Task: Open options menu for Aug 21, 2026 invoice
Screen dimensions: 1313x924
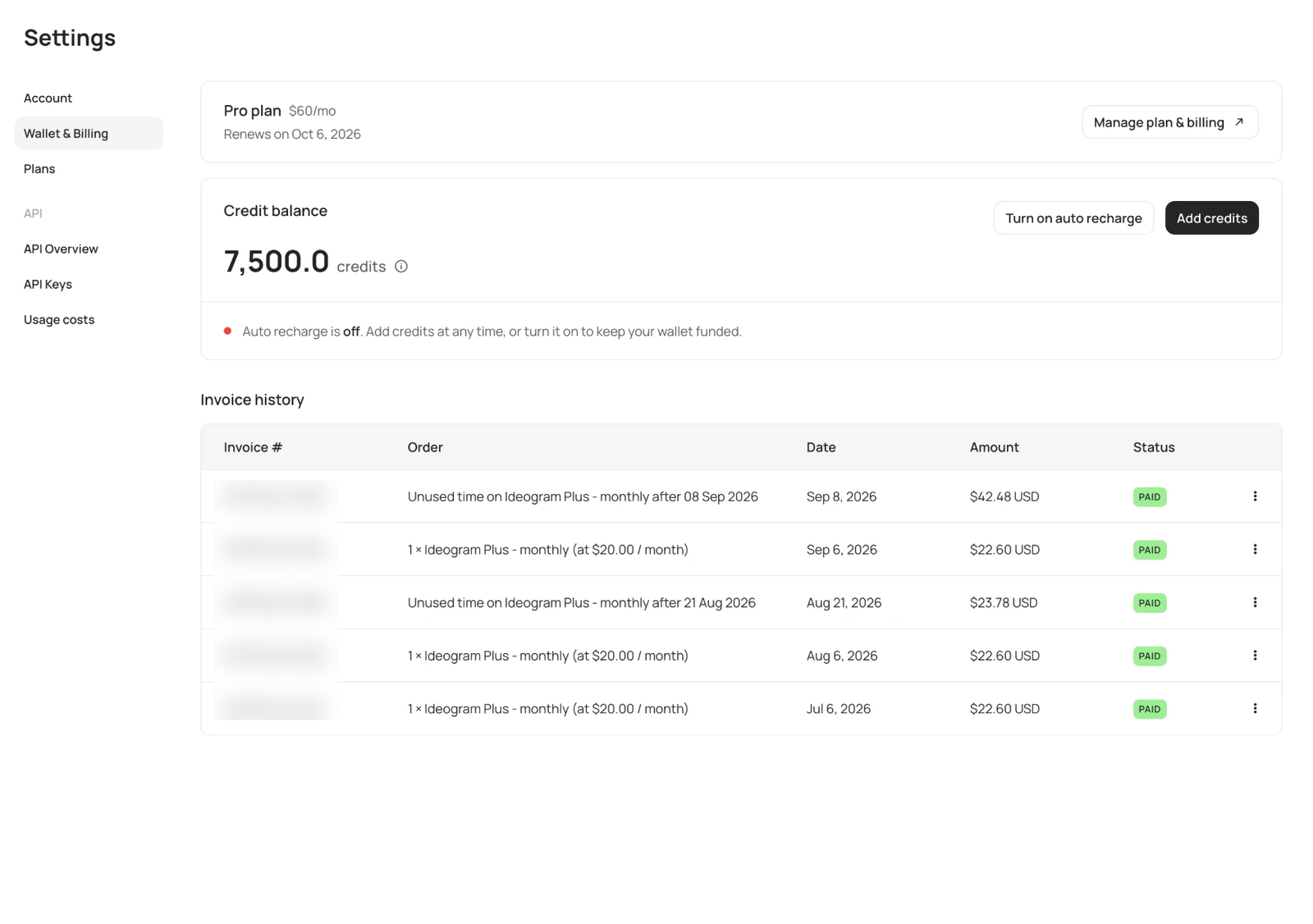Action: pyautogui.click(x=1255, y=602)
